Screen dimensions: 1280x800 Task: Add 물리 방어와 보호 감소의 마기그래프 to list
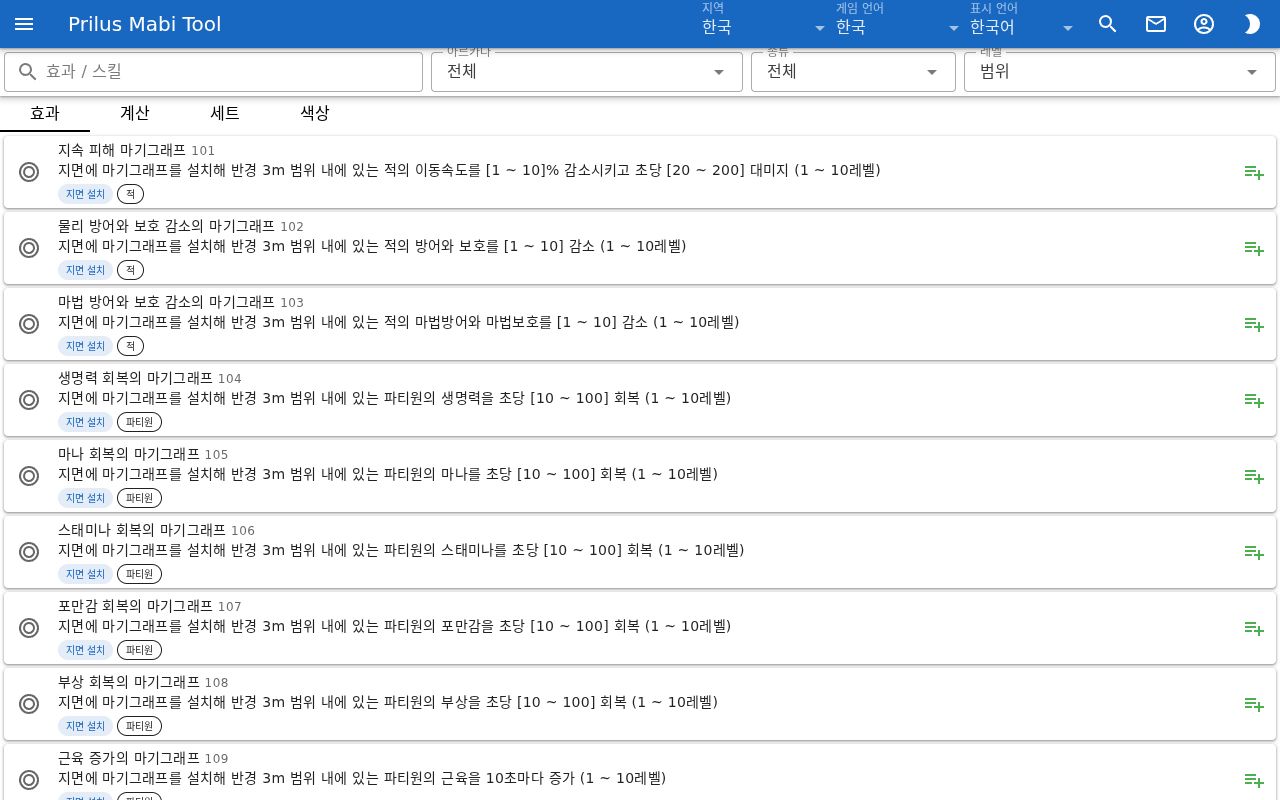[x=1254, y=248]
